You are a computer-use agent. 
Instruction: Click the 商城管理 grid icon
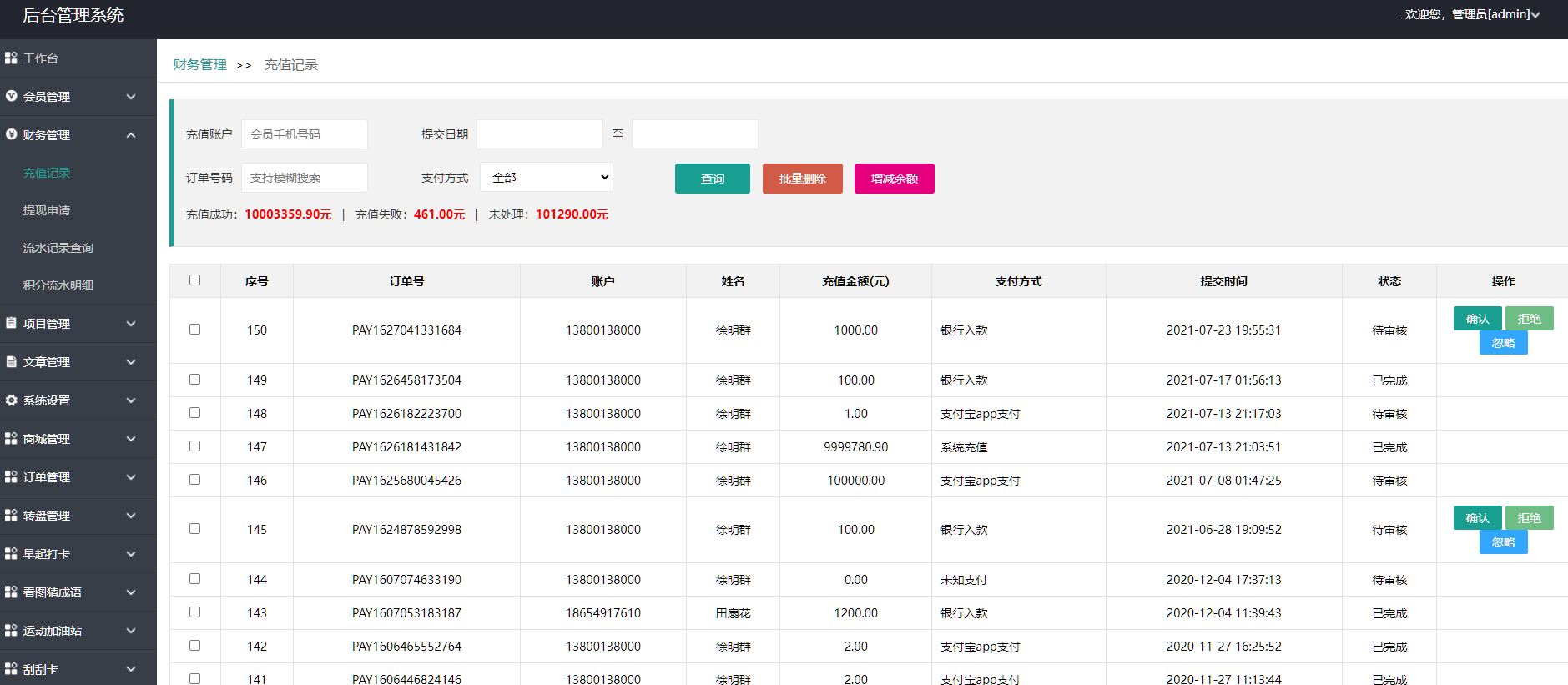coord(11,439)
